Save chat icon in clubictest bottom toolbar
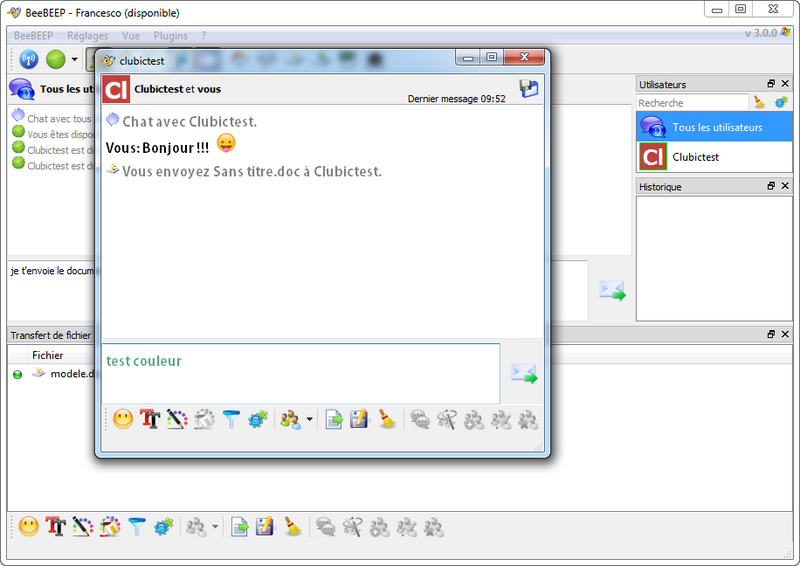Screen dimensions: 800x566 pyautogui.click(x=359, y=420)
